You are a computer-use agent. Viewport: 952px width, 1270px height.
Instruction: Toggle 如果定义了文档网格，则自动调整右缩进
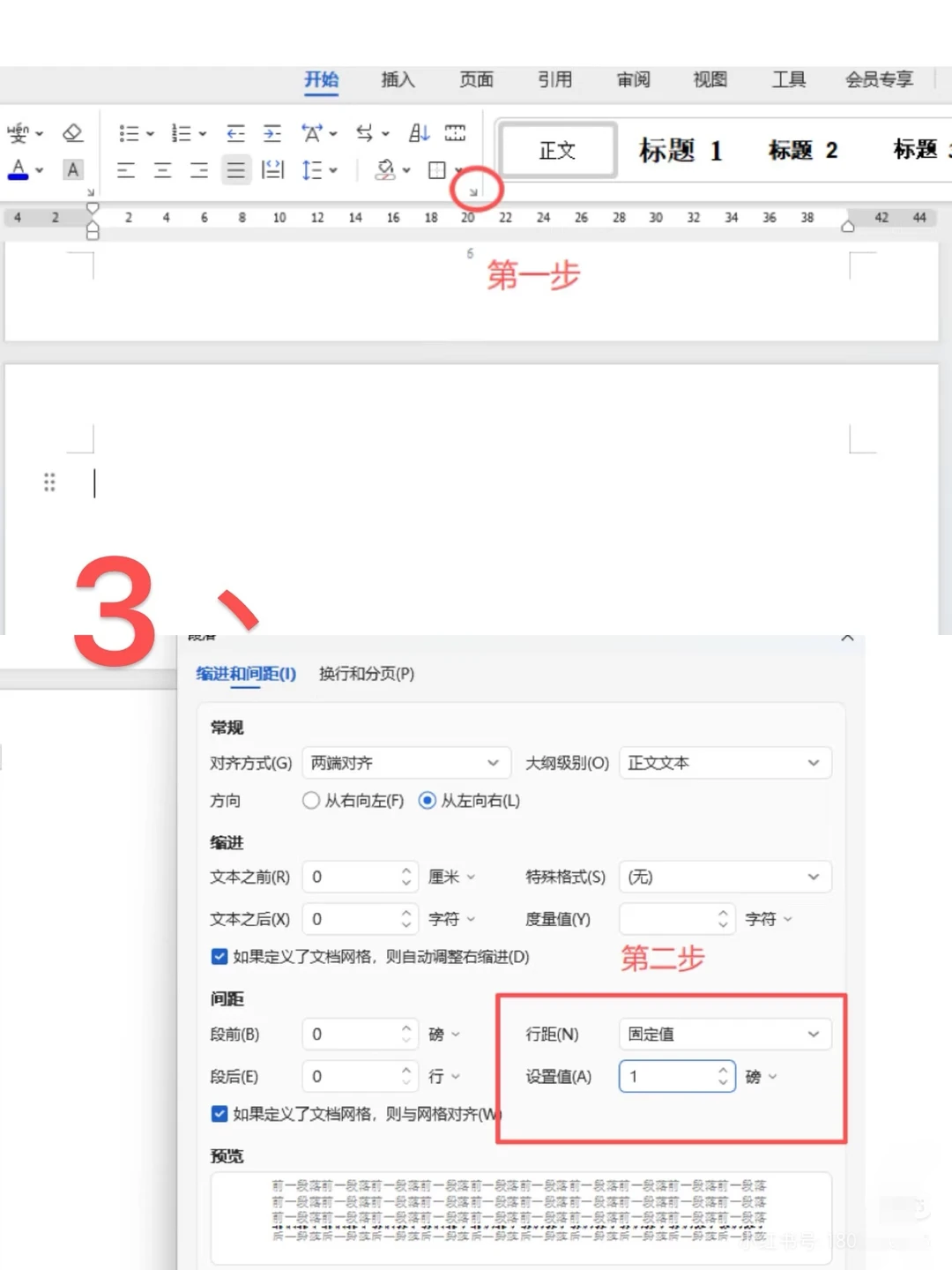(x=219, y=956)
